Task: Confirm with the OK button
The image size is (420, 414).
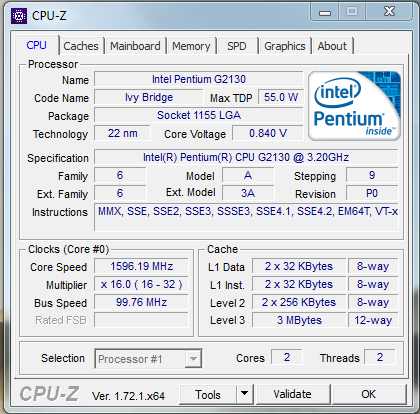Action: pos(368,394)
